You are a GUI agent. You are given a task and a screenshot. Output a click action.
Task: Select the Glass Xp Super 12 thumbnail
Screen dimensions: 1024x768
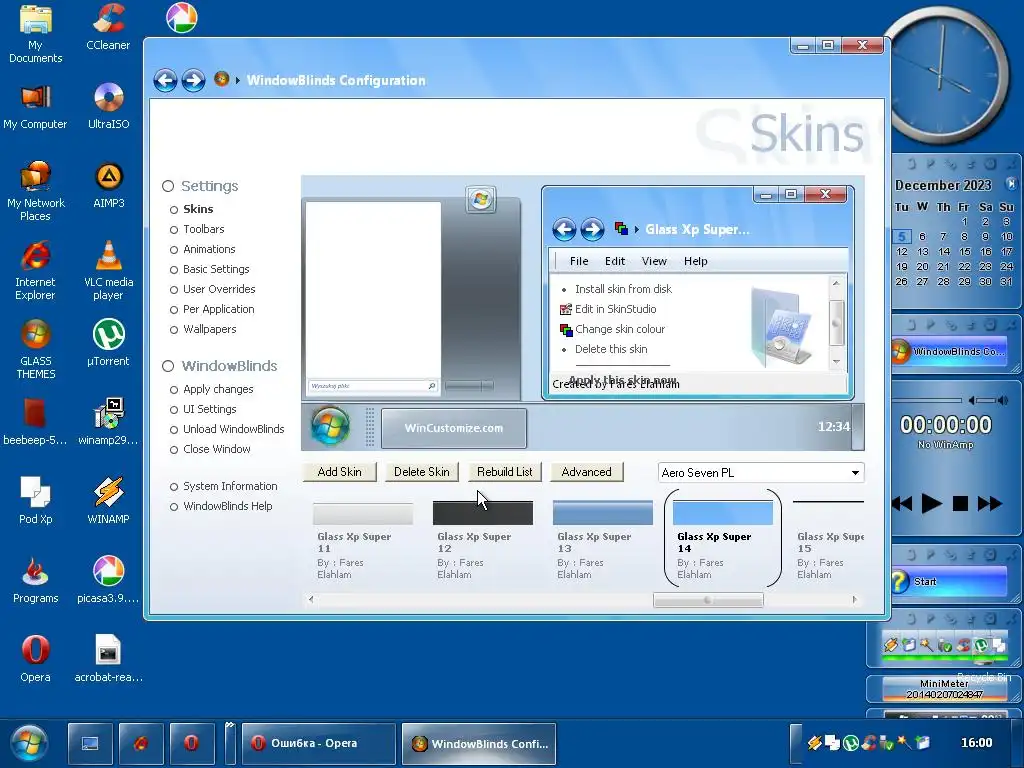pyautogui.click(x=483, y=539)
